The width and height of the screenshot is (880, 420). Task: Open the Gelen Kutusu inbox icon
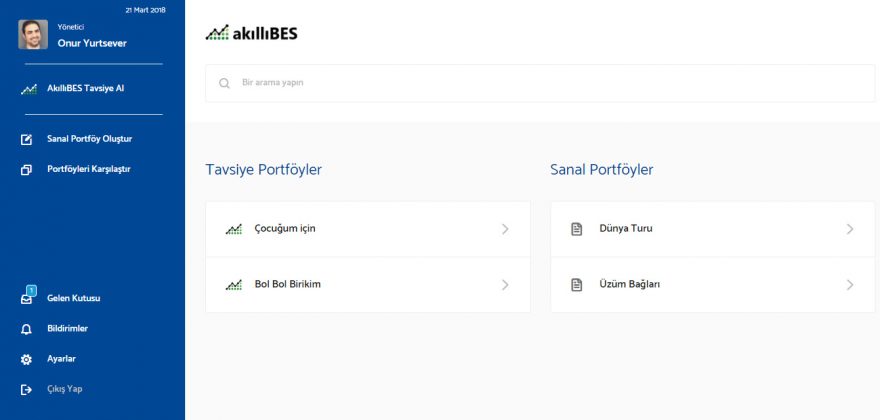(x=28, y=296)
